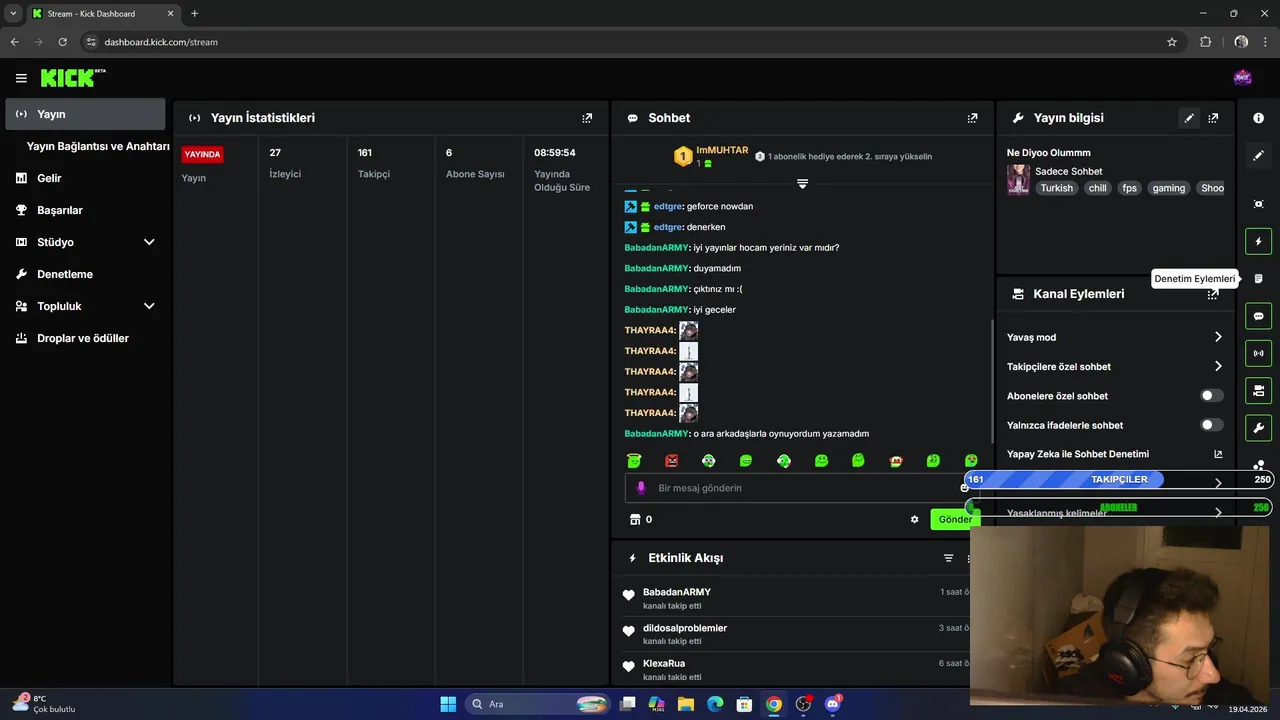
Task: Open Yavaş mod settings chevron
Action: (x=1218, y=337)
